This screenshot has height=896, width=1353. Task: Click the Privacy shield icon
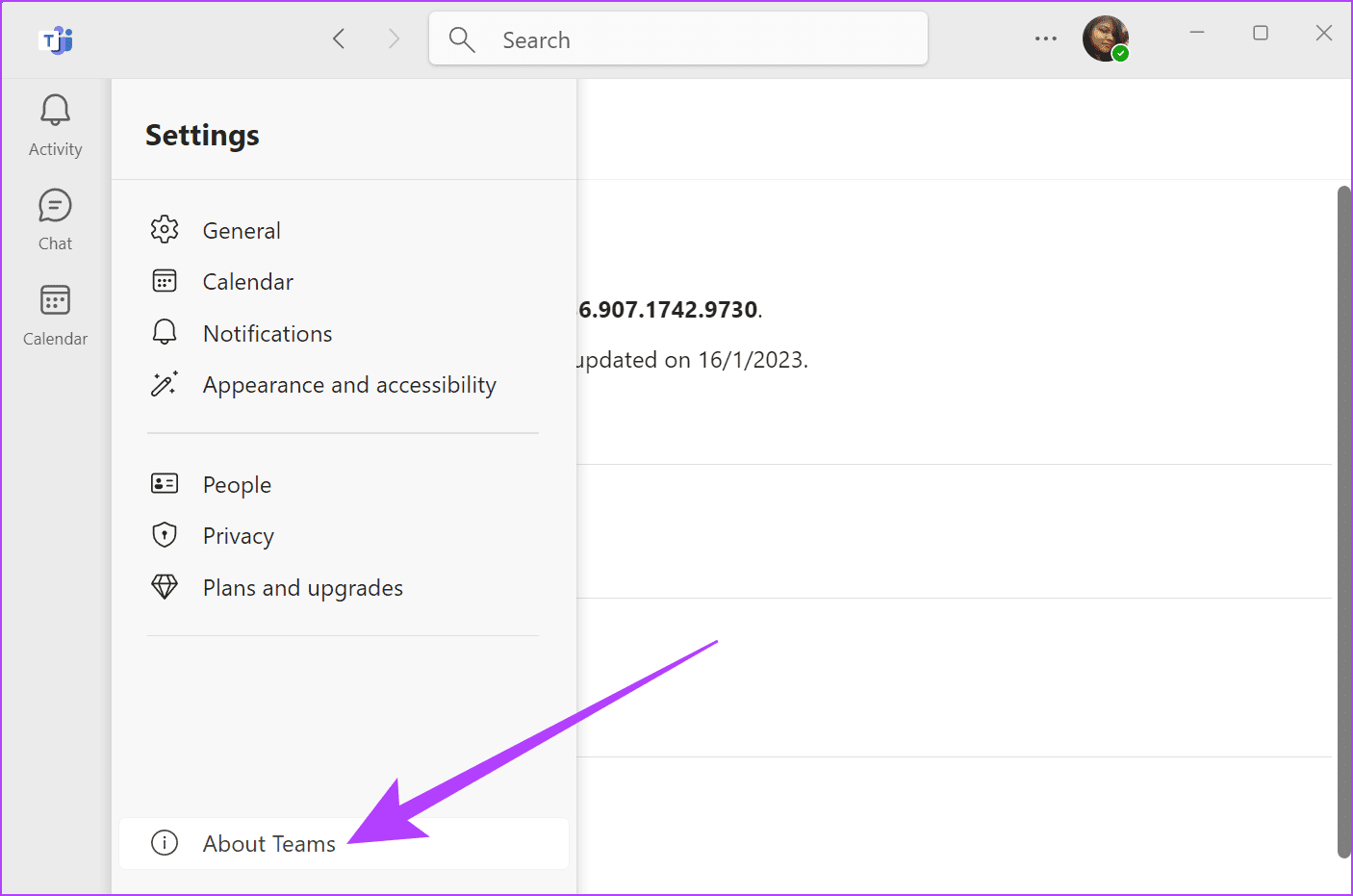click(x=165, y=534)
